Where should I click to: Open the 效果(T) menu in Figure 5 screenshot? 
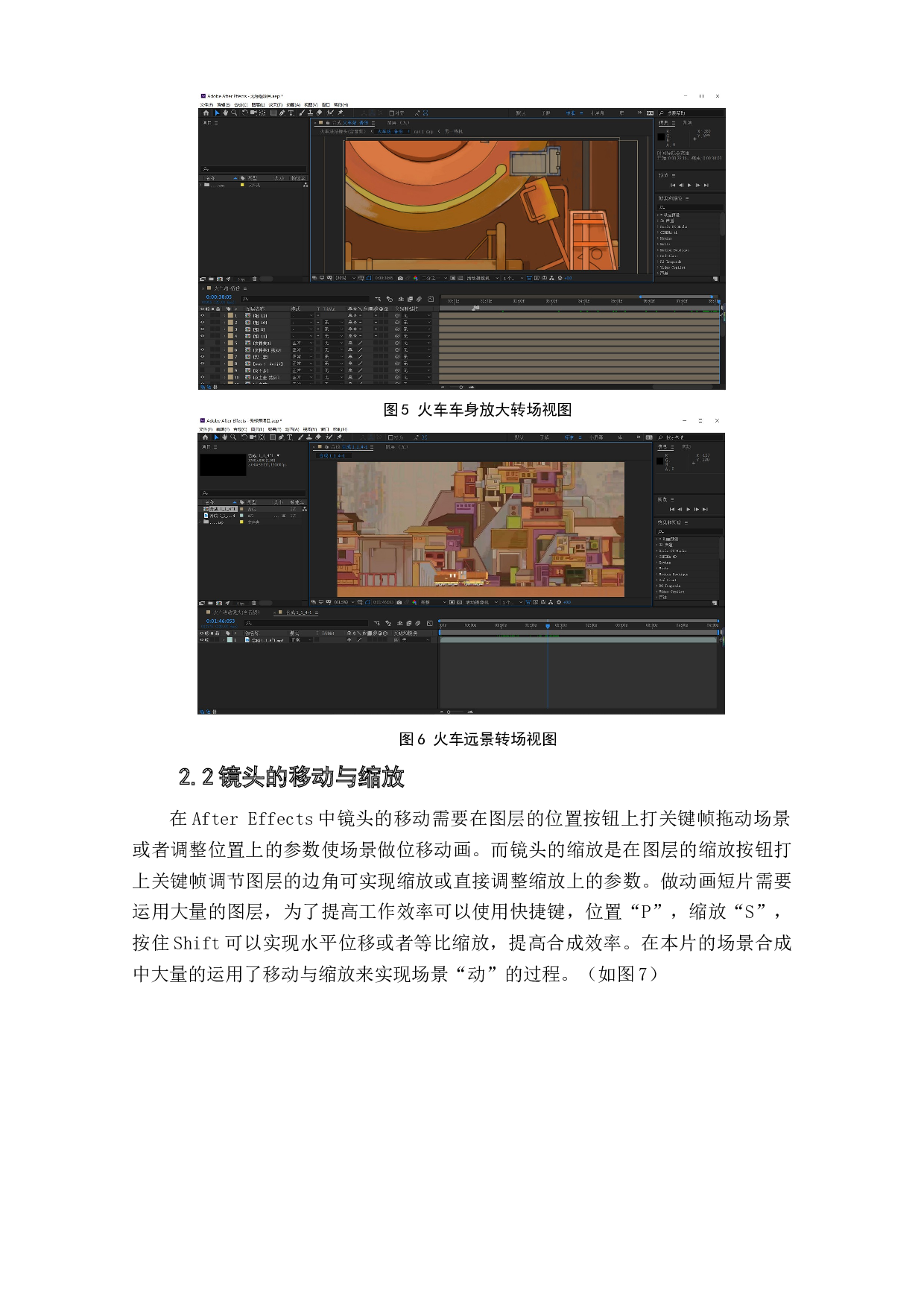(x=276, y=105)
